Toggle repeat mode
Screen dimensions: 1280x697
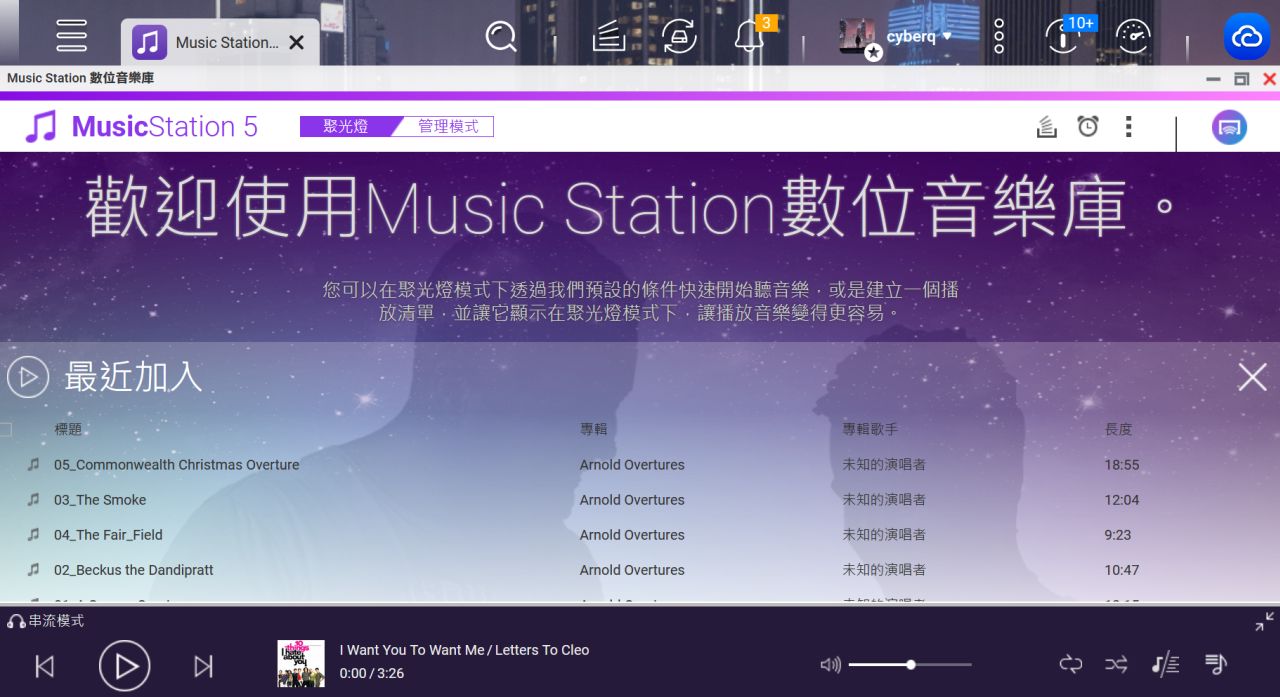(x=1071, y=664)
